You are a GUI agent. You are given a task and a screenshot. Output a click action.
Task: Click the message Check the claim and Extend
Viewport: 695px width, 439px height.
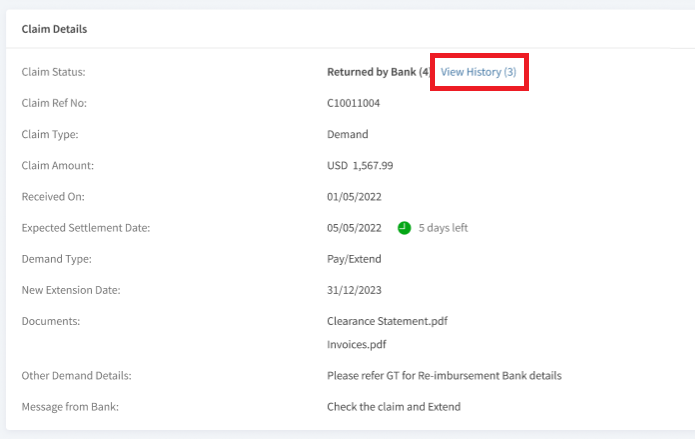coord(394,407)
